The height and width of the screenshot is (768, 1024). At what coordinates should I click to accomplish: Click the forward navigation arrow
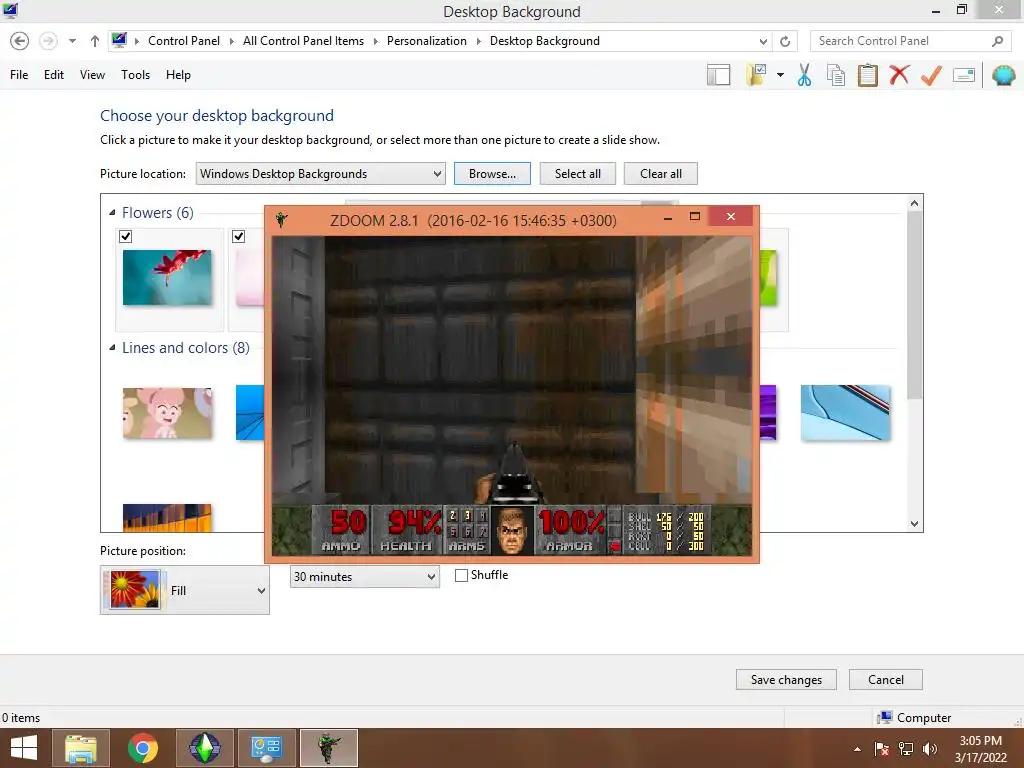tap(48, 41)
